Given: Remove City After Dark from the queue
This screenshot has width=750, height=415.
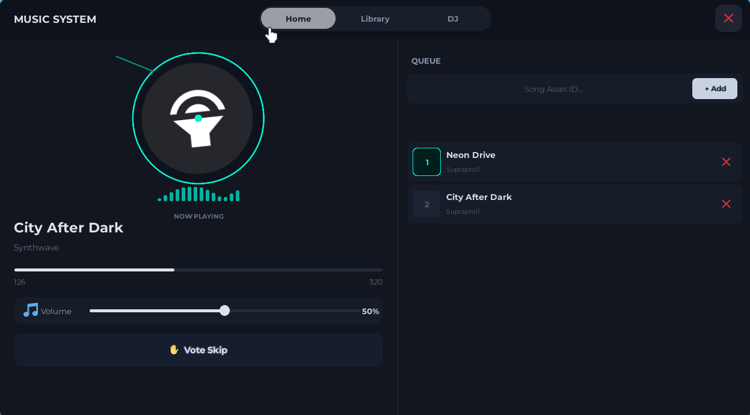Looking at the screenshot, I should point(726,204).
